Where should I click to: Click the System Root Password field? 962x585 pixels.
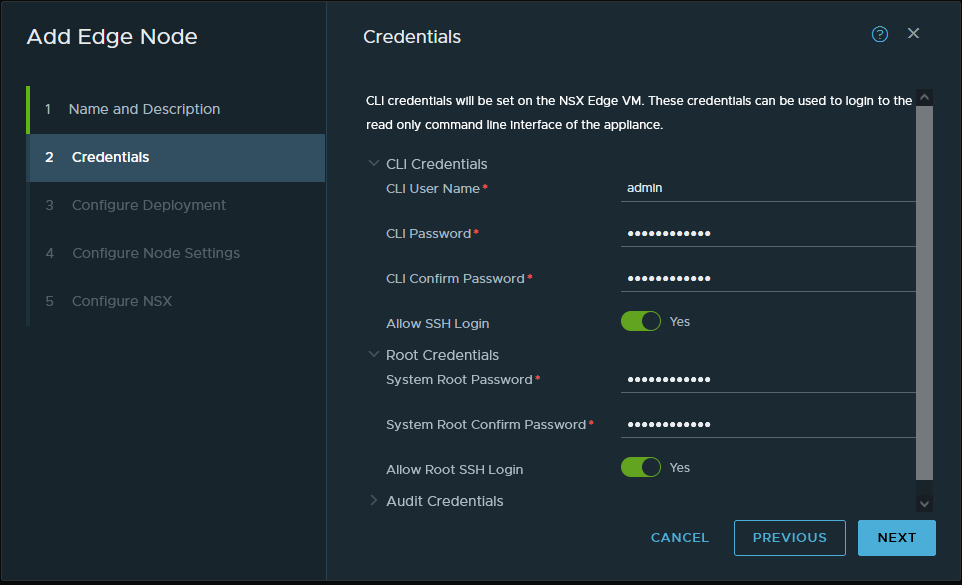tap(767, 380)
